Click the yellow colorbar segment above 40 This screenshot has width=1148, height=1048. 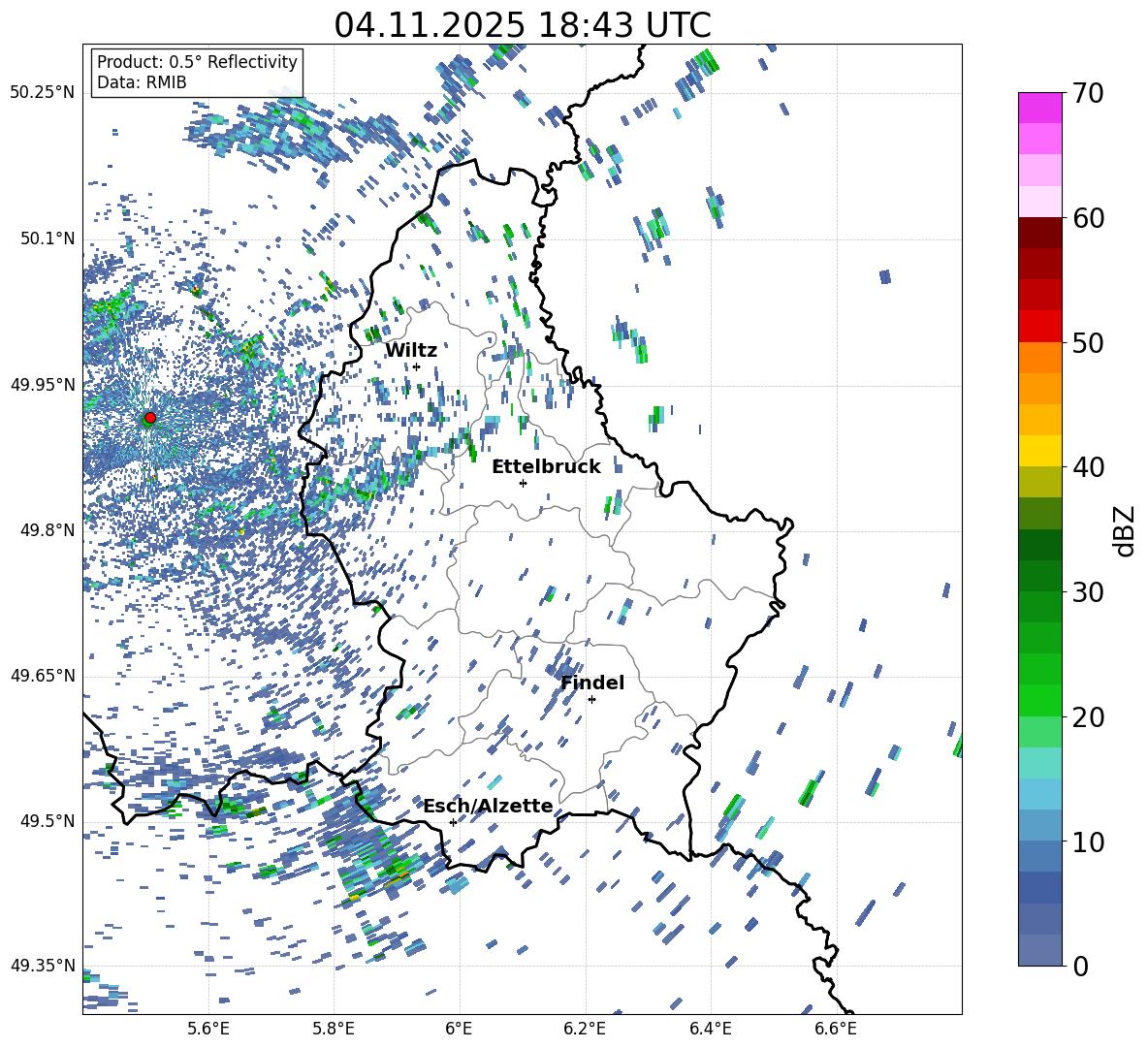(x=1039, y=451)
